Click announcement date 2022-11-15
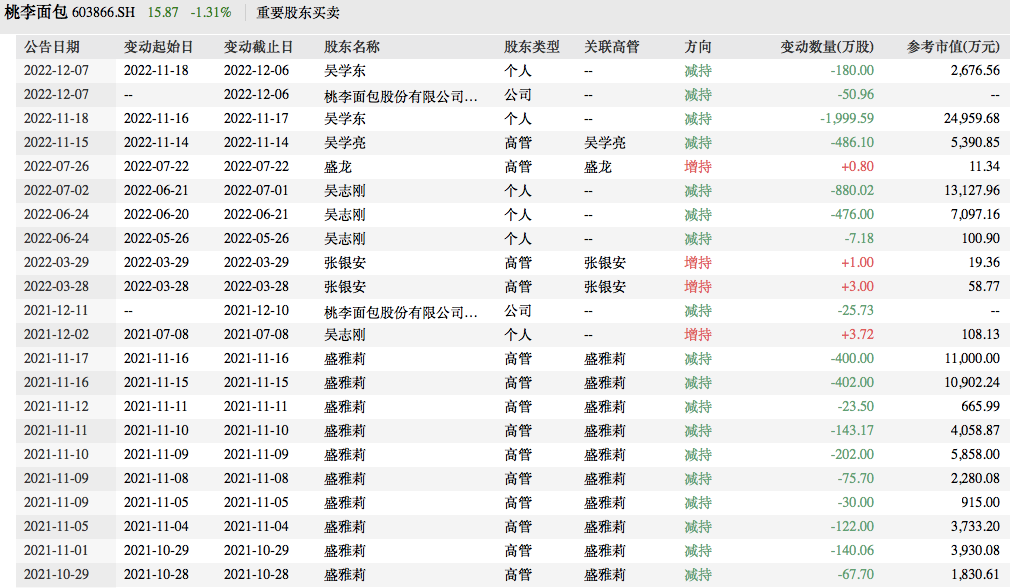 56,142
